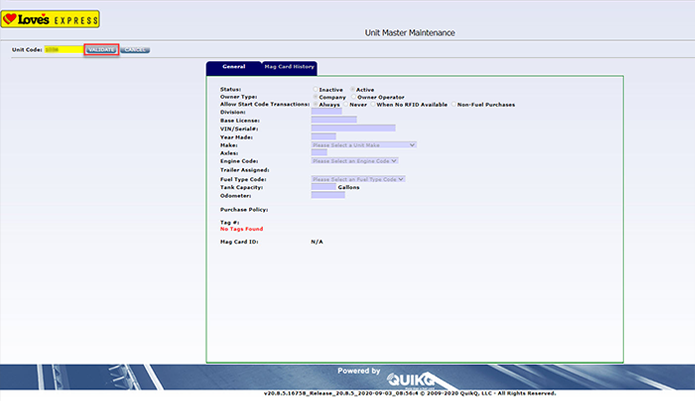Set Start Code Transactions to Never
The width and height of the screenshot is (695, 402).
(x=346, y=104)
